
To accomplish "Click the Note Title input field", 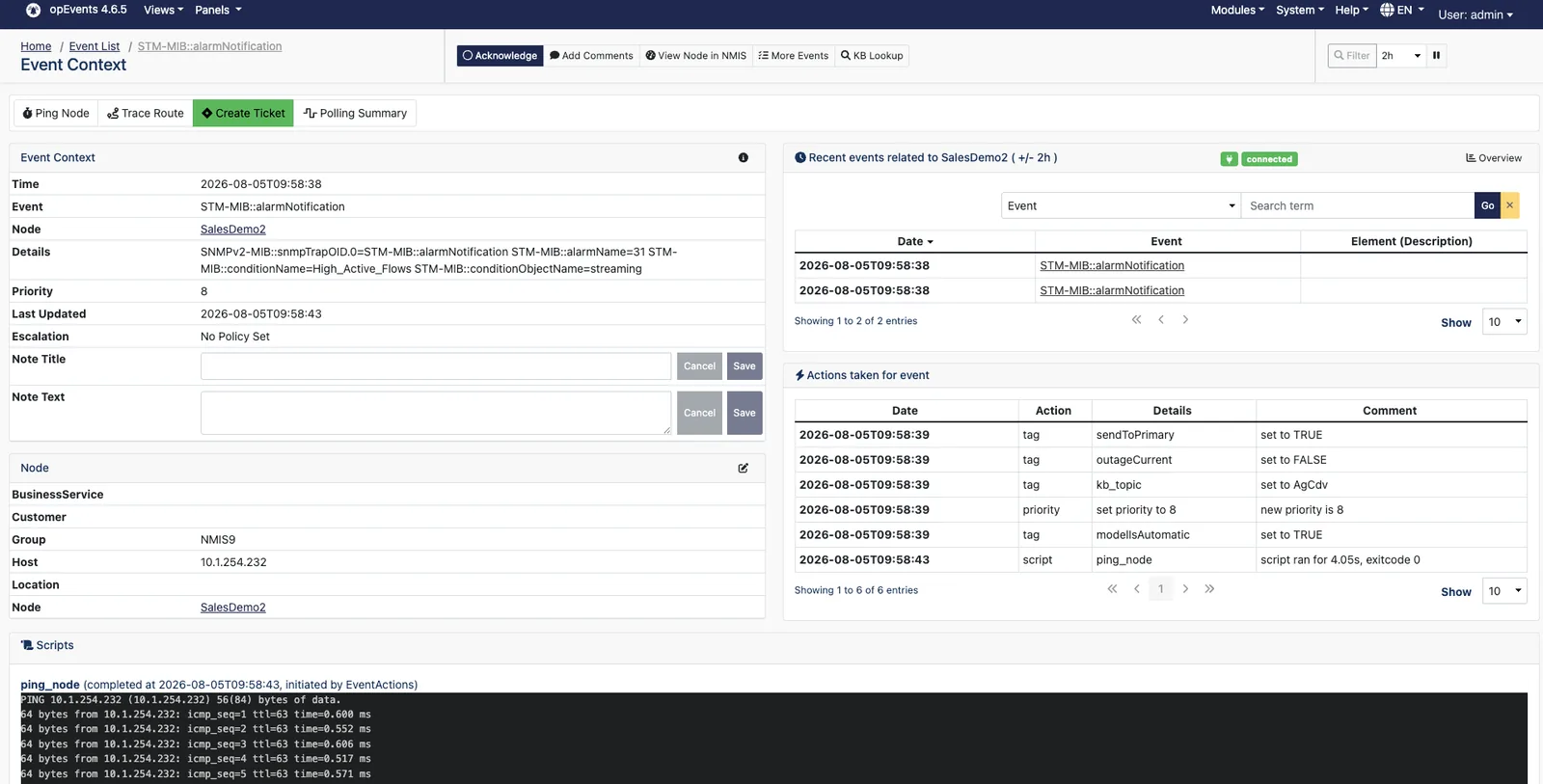I will tap(436, 365).
